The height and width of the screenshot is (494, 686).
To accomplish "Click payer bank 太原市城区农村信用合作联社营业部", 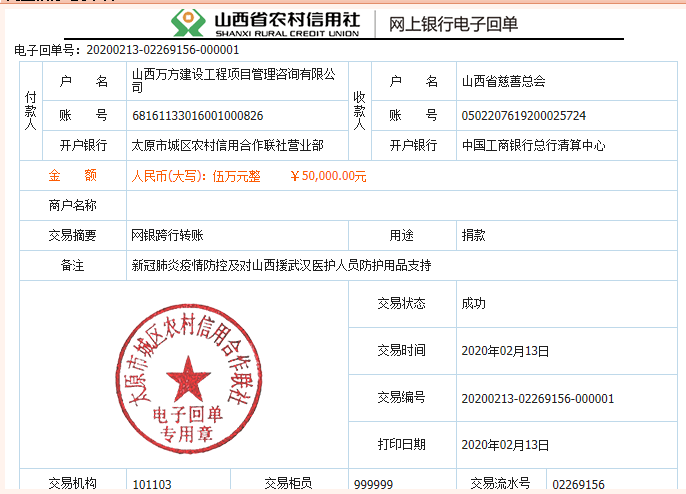I will point(227,146).
